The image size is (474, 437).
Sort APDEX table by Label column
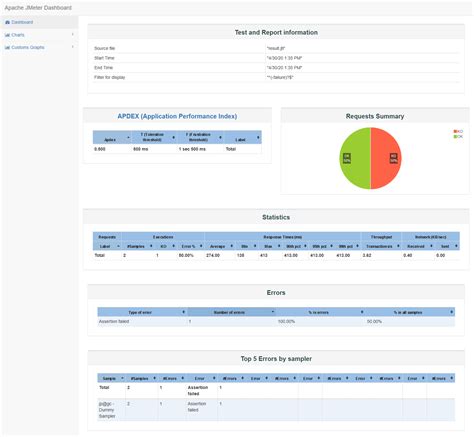click(243, 137)
